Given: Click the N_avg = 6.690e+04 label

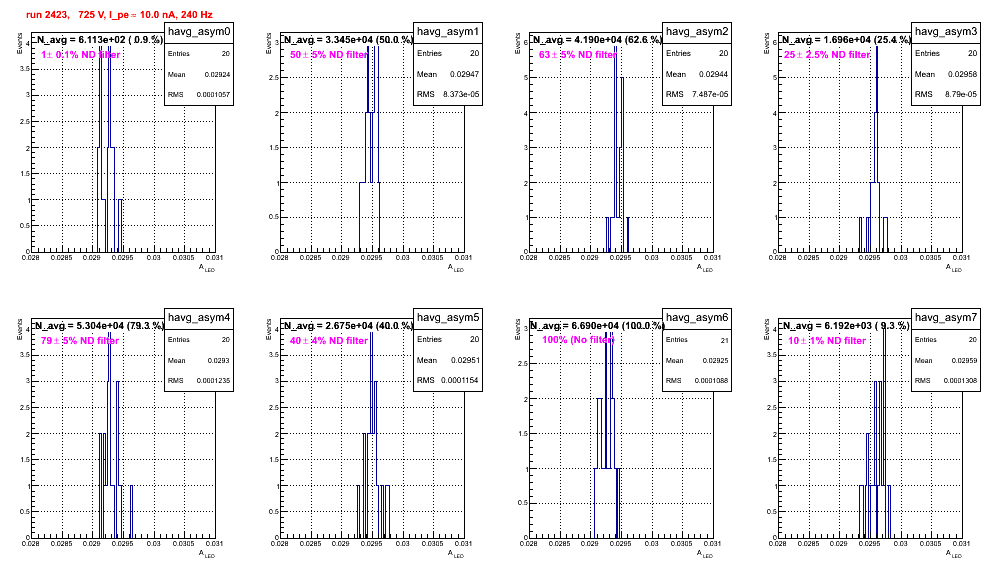Looking at the screenshot, I should point(598,326).
